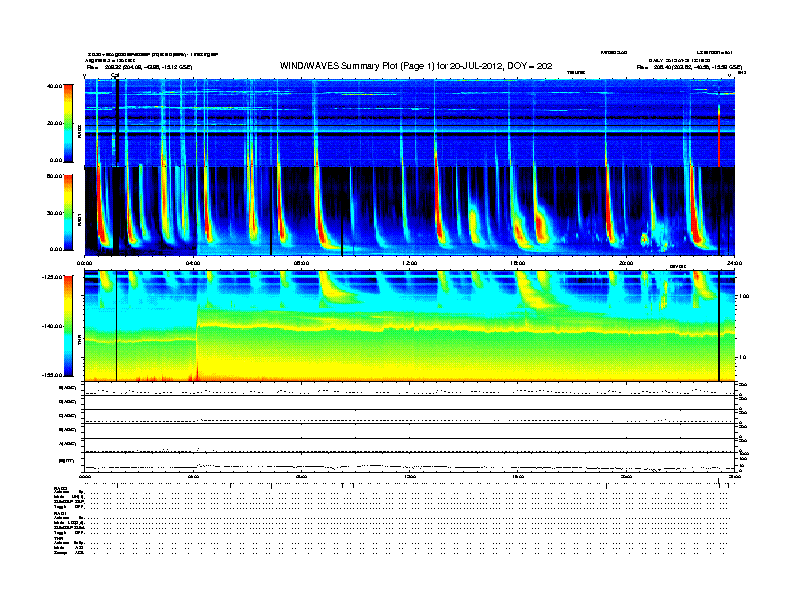
Task: Click the TNR intensity color bar
Action: [x=68, y=326]
